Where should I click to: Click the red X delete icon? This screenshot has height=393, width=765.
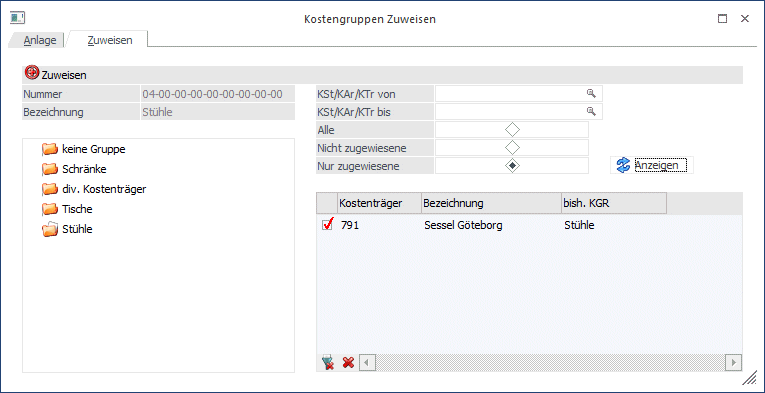(348, 363)
